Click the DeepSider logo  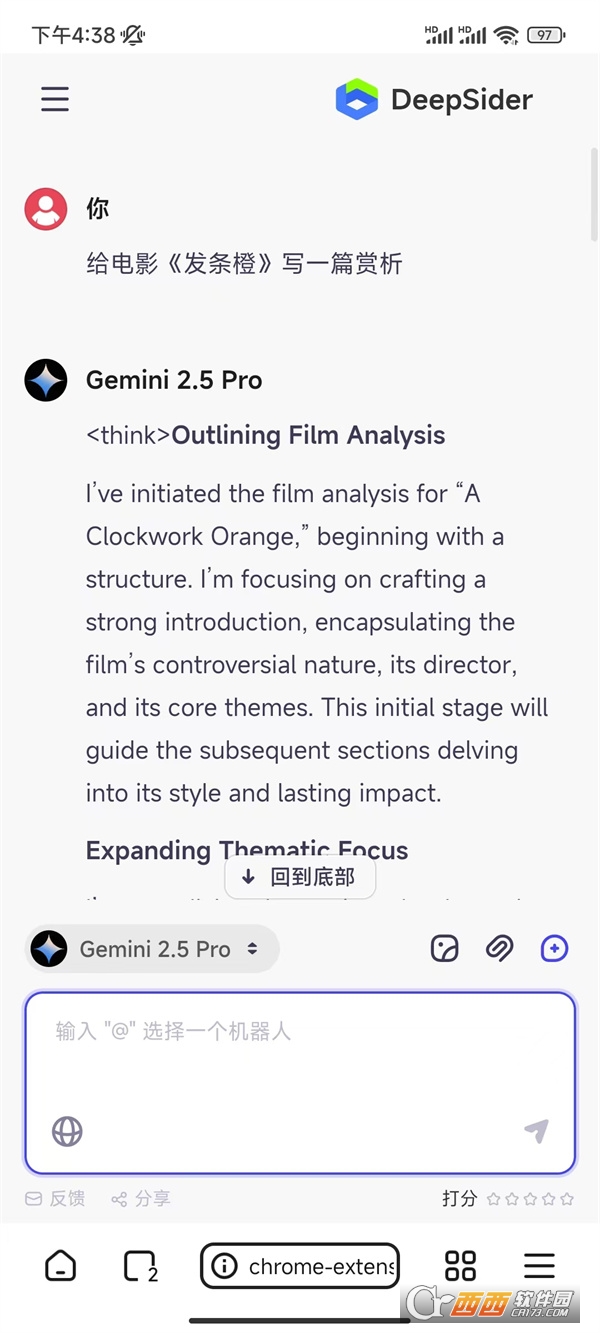coord(434,99)
